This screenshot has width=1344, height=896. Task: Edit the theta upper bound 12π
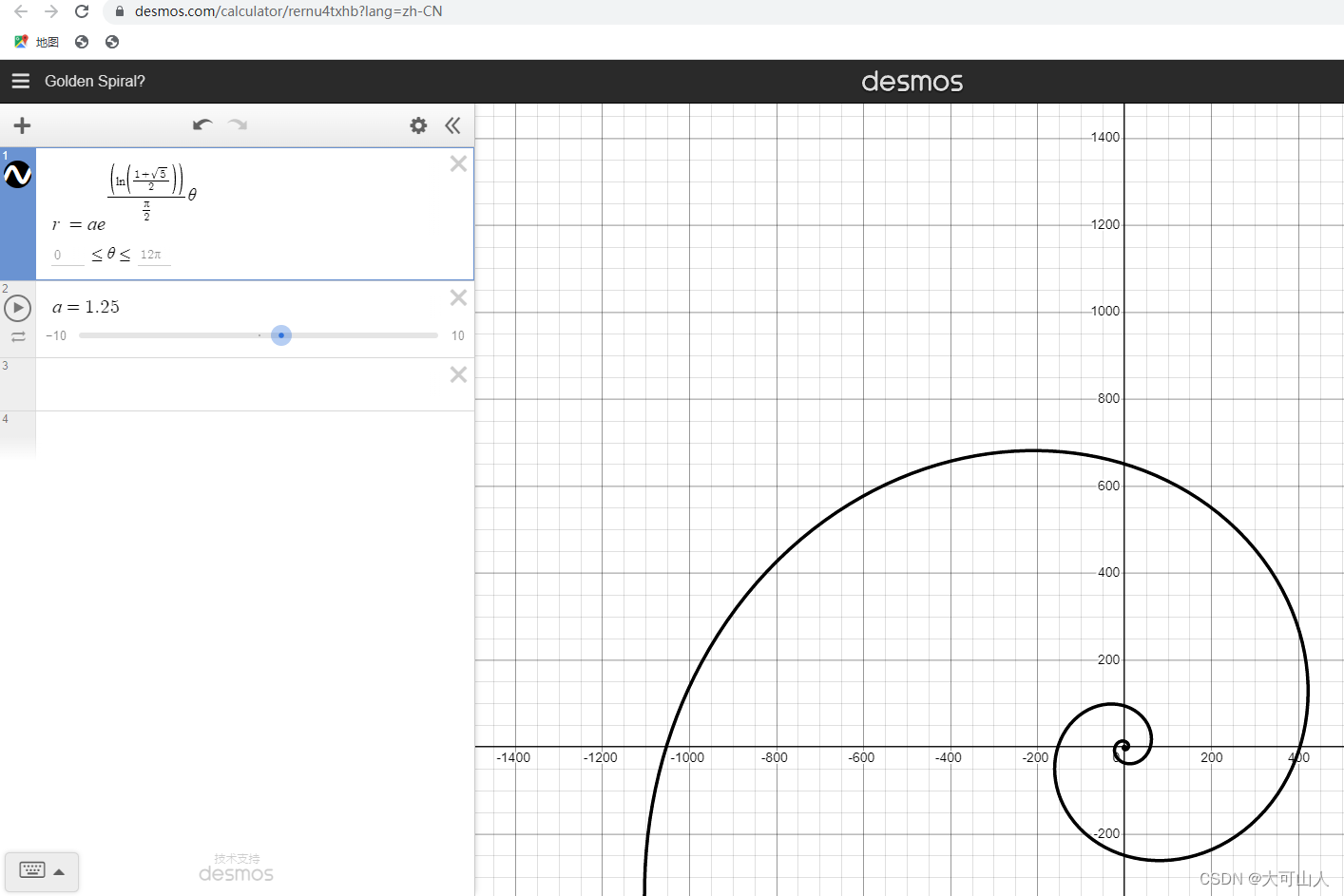154,255
